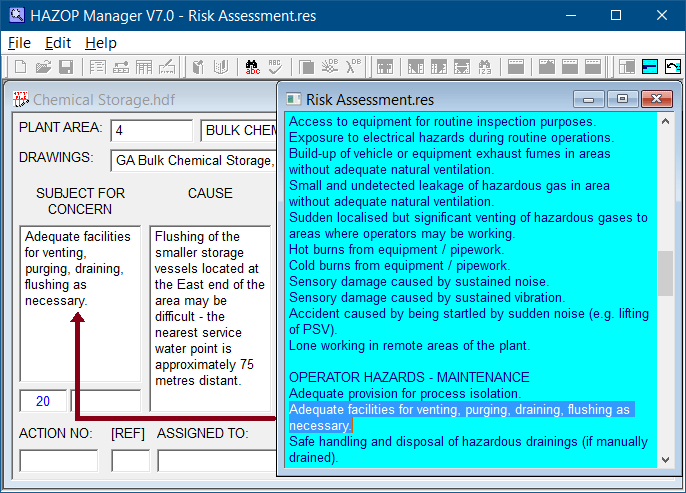Click the X DB toolbar icon

tap(353, 67)
